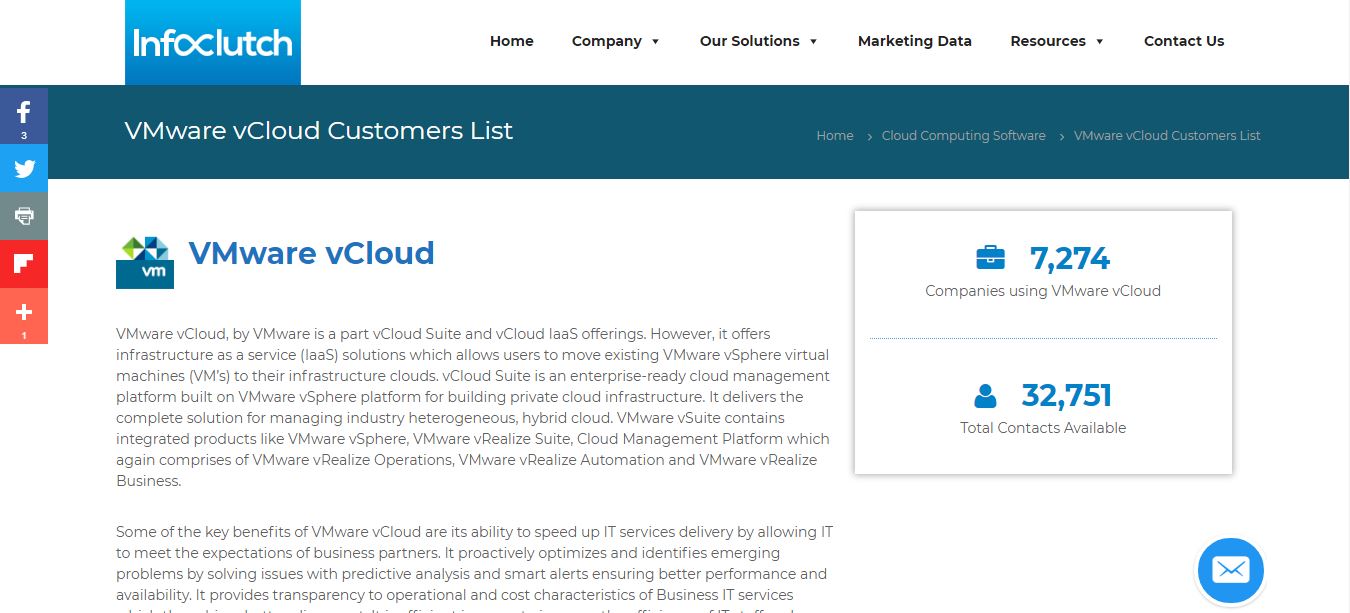Go to Contact Us page

(x=1184, y=41)
